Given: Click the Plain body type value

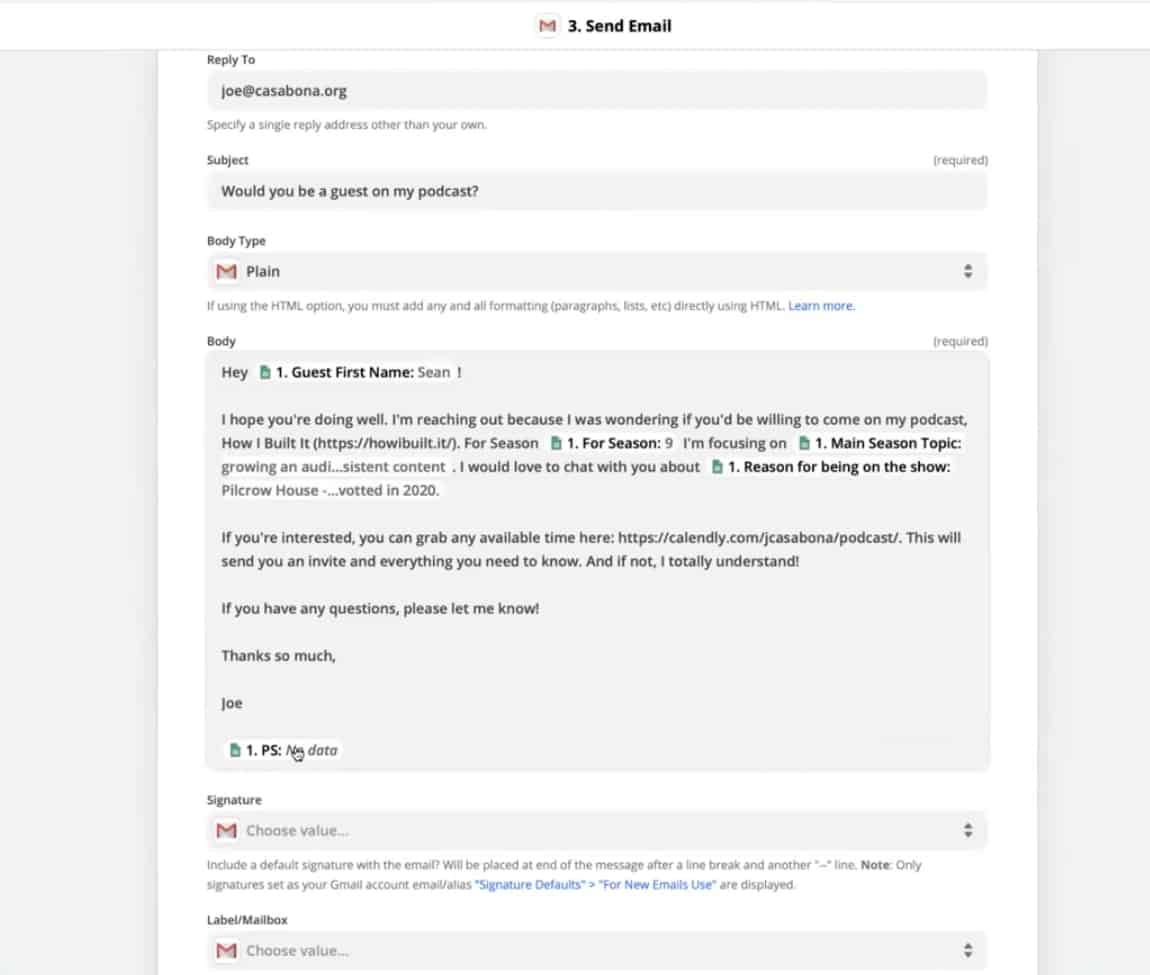Looking at the screenshot, I should click(263, 271).
